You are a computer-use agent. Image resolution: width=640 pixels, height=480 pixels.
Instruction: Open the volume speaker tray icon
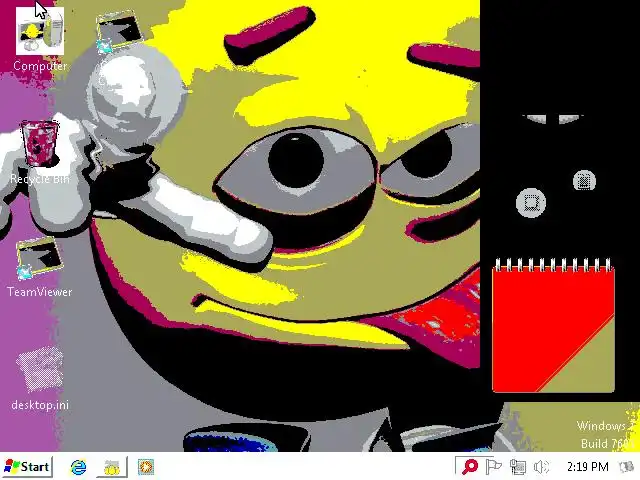click(x=542, y=467)
